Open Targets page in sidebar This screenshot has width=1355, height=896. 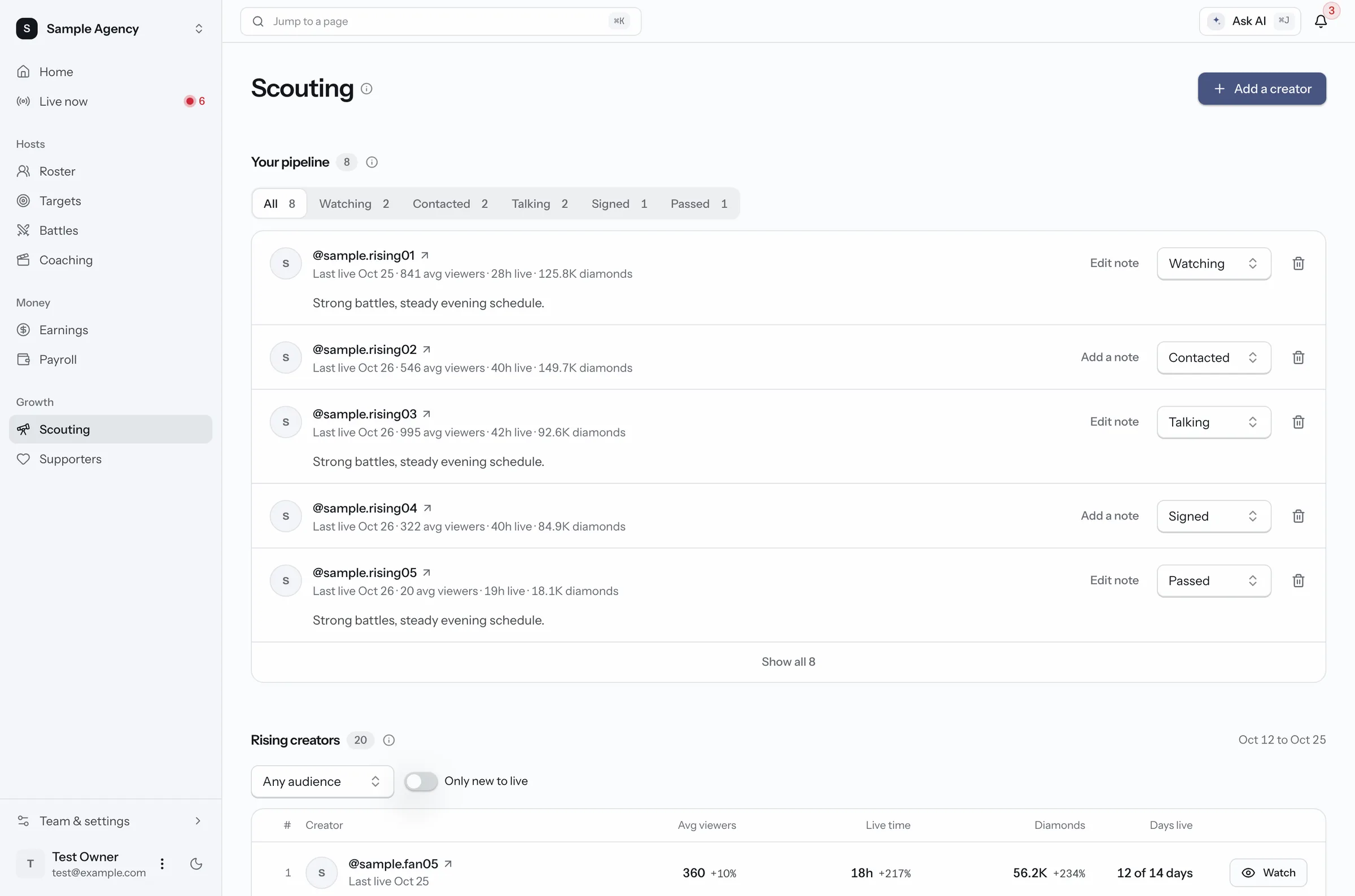pos(111,200)
